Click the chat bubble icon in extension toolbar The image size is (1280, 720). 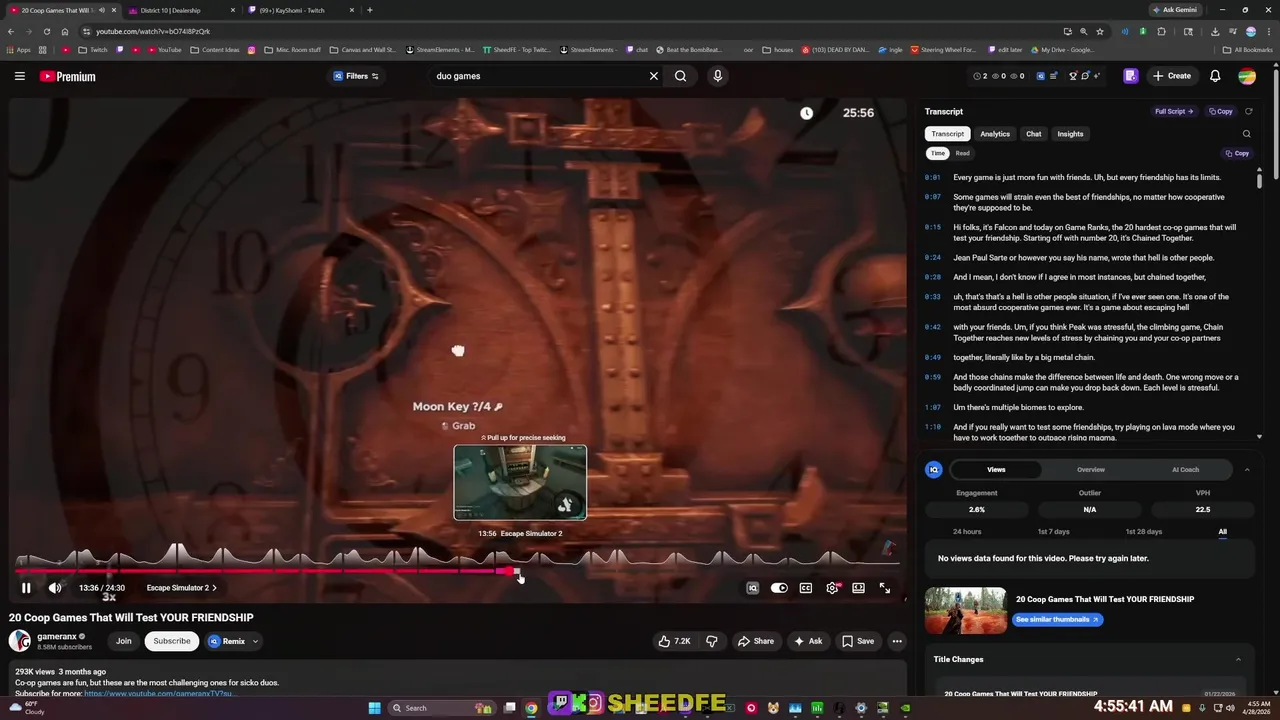click(1086, 76)
